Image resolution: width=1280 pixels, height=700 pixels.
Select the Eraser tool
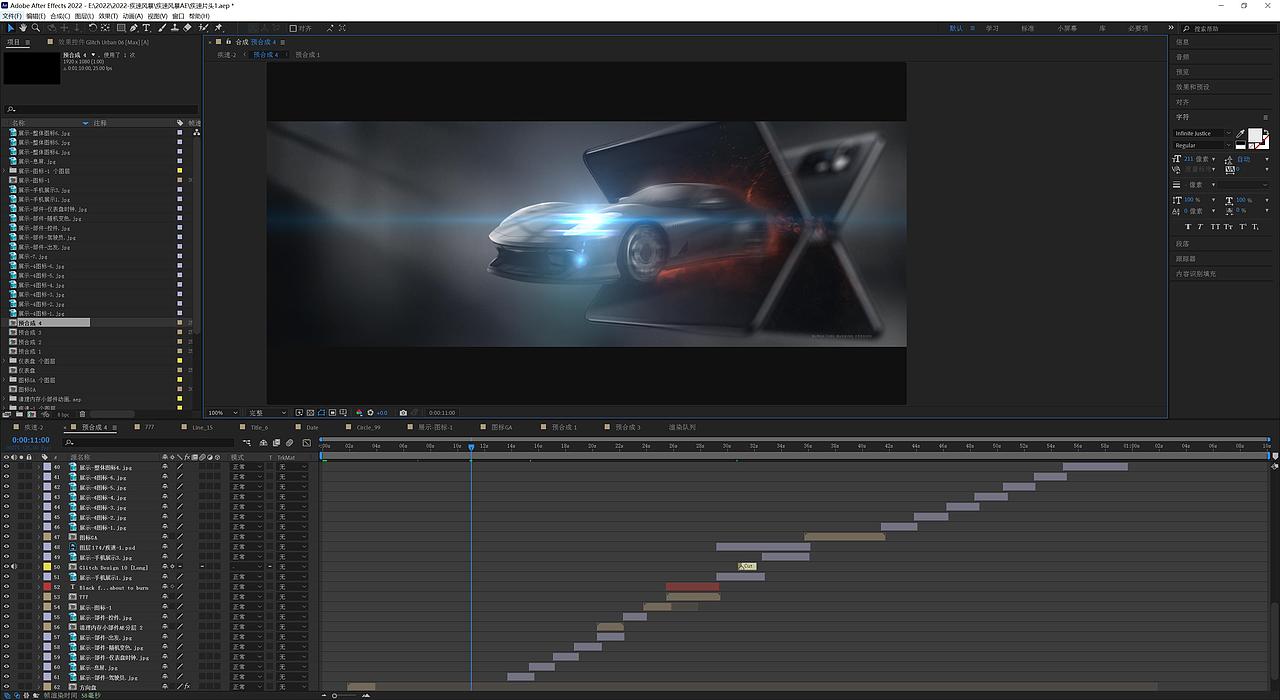187,28
